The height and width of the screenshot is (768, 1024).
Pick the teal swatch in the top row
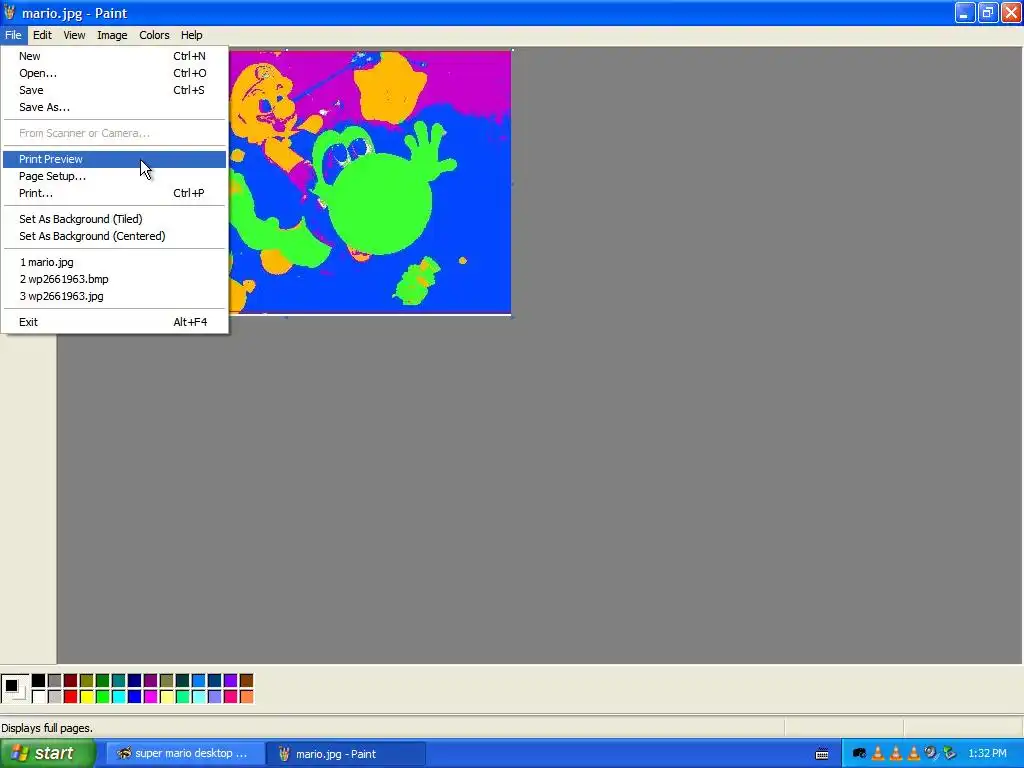point(118,680)
